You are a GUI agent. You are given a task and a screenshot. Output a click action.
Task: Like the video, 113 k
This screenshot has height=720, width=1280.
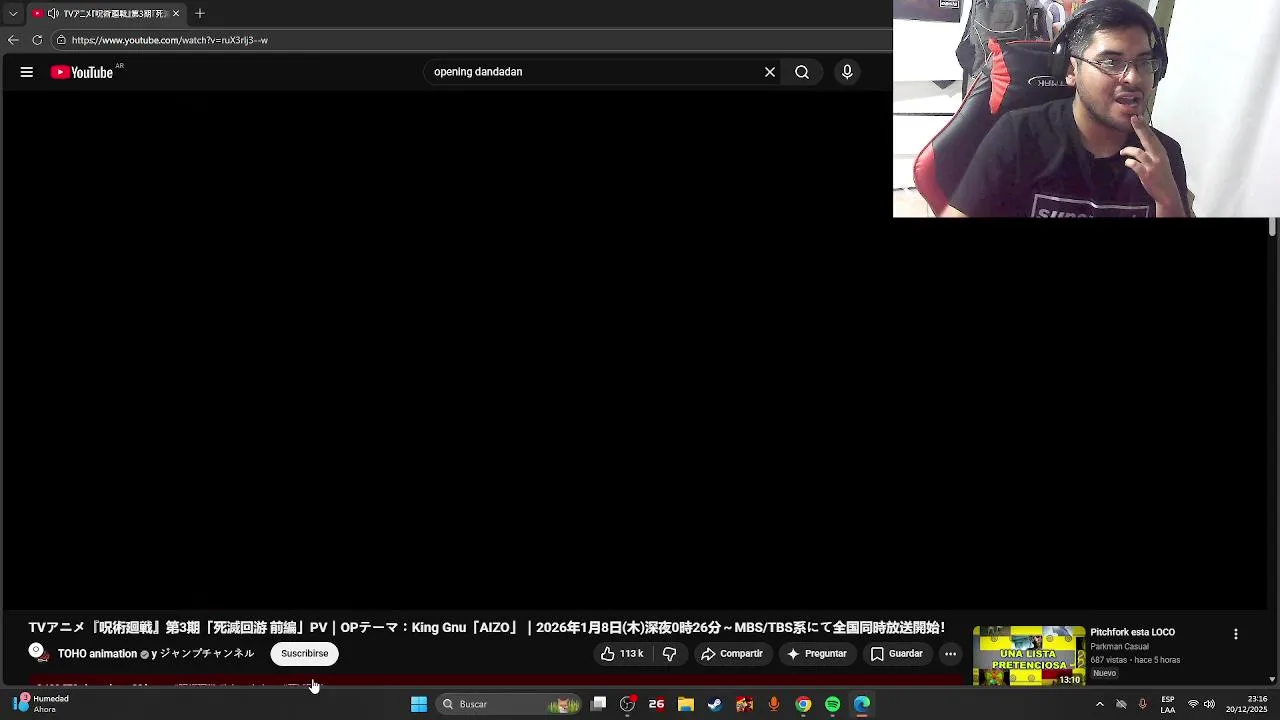tap(622, 654)
